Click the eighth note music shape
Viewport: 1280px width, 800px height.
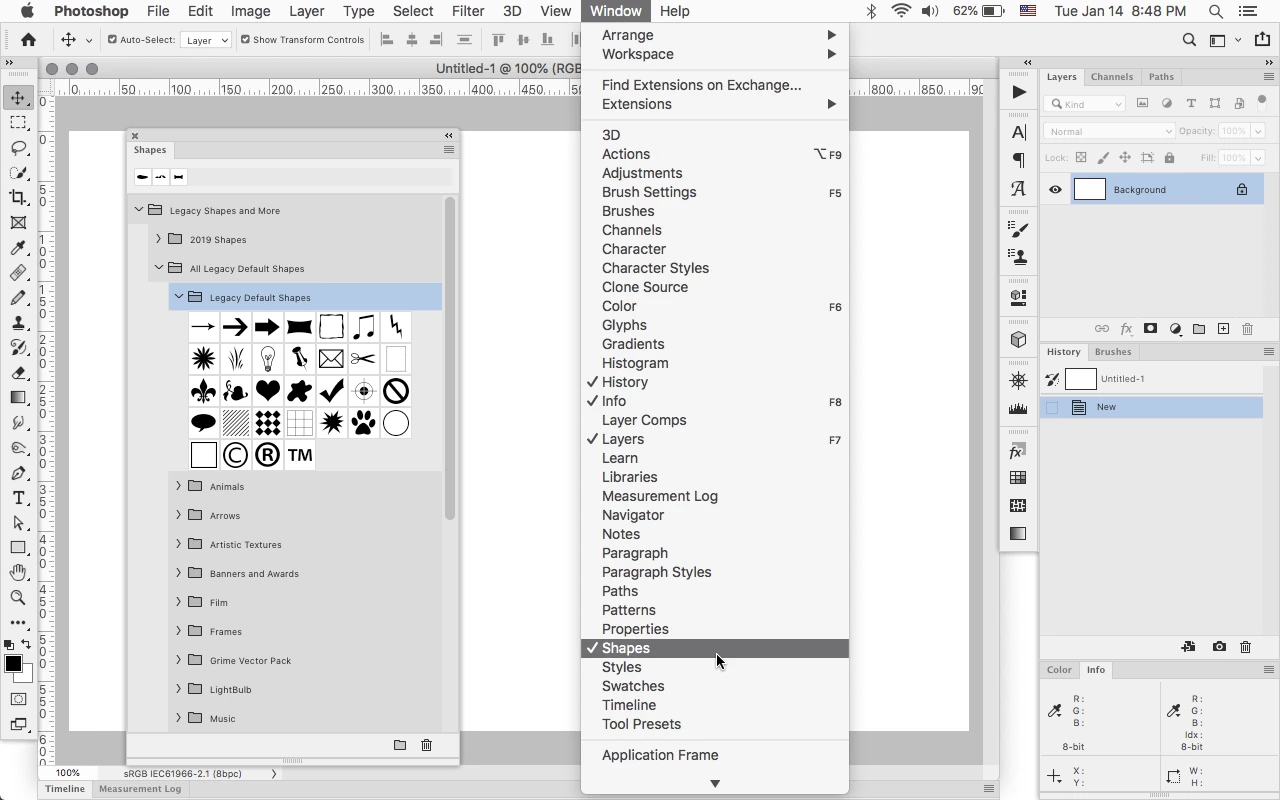click(x=364, y=327)
